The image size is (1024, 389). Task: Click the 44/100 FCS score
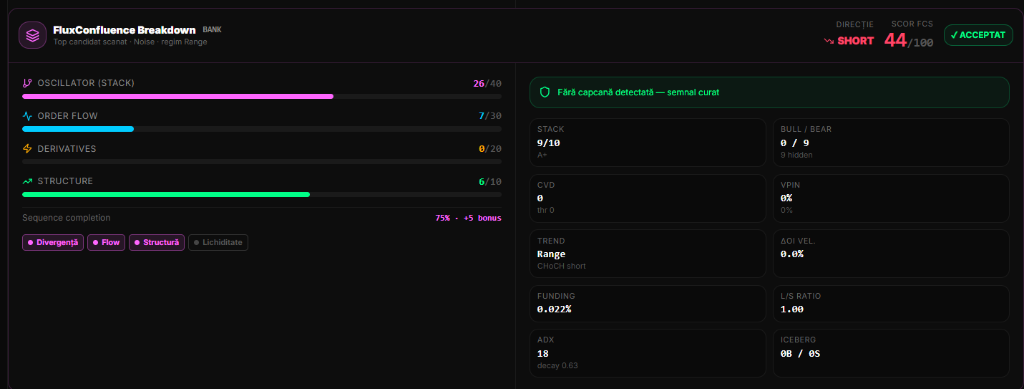[x=908, y=40]
